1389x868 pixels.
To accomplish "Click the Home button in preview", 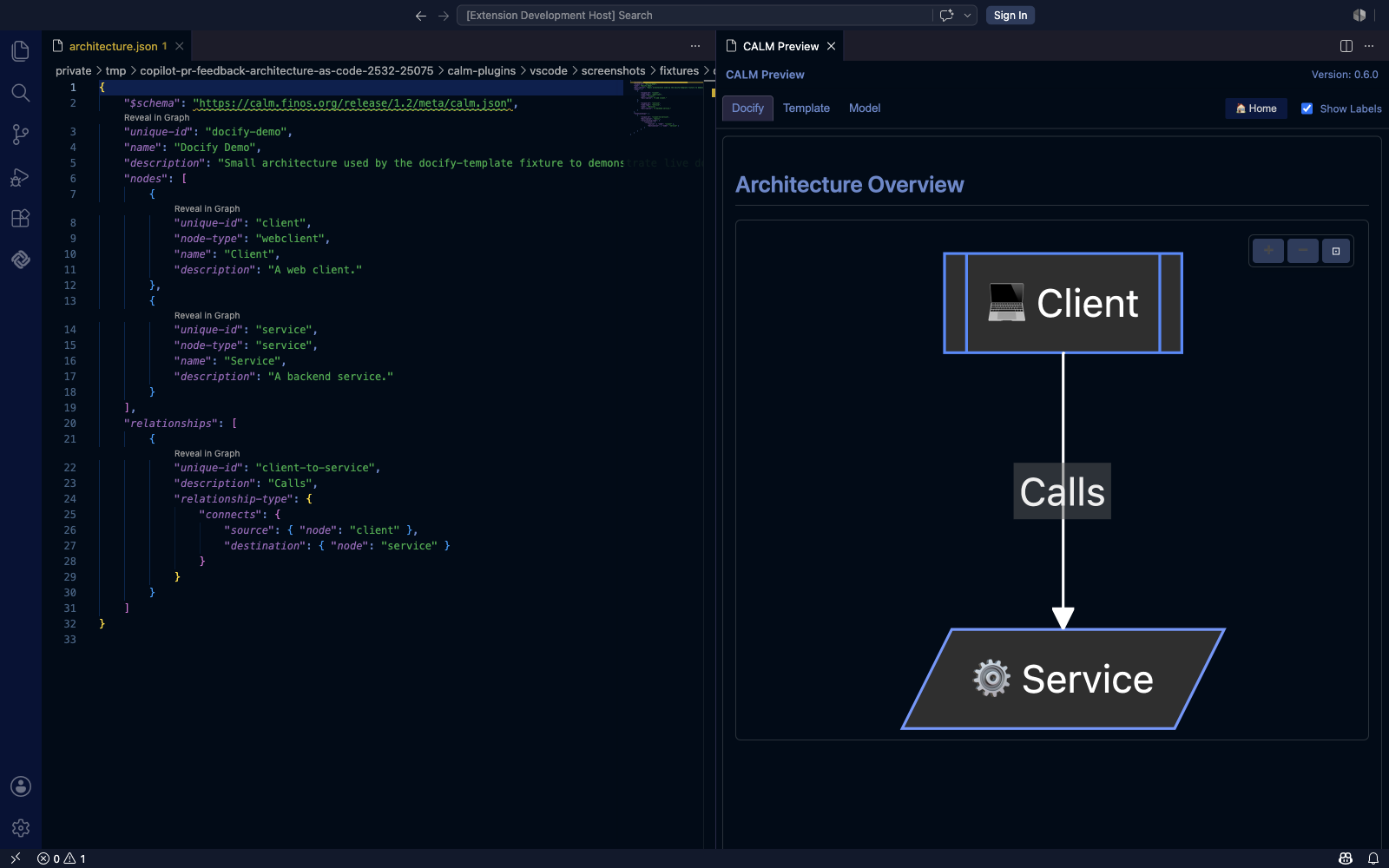I will click(x=1256, y=108).
